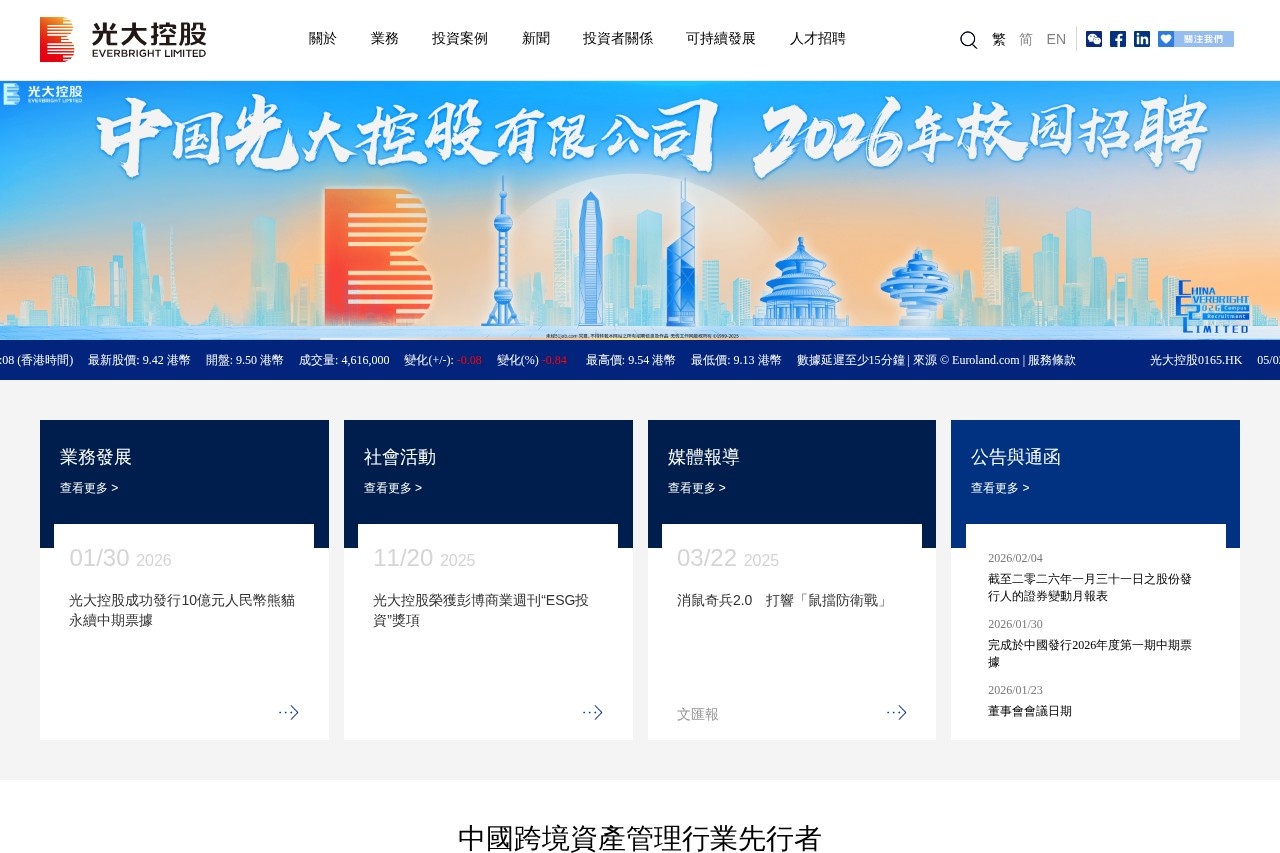This screenshot has height=853, width=1280.
Task: Click 光大控股0165.HK ticker label
Action: [1196, 360]
